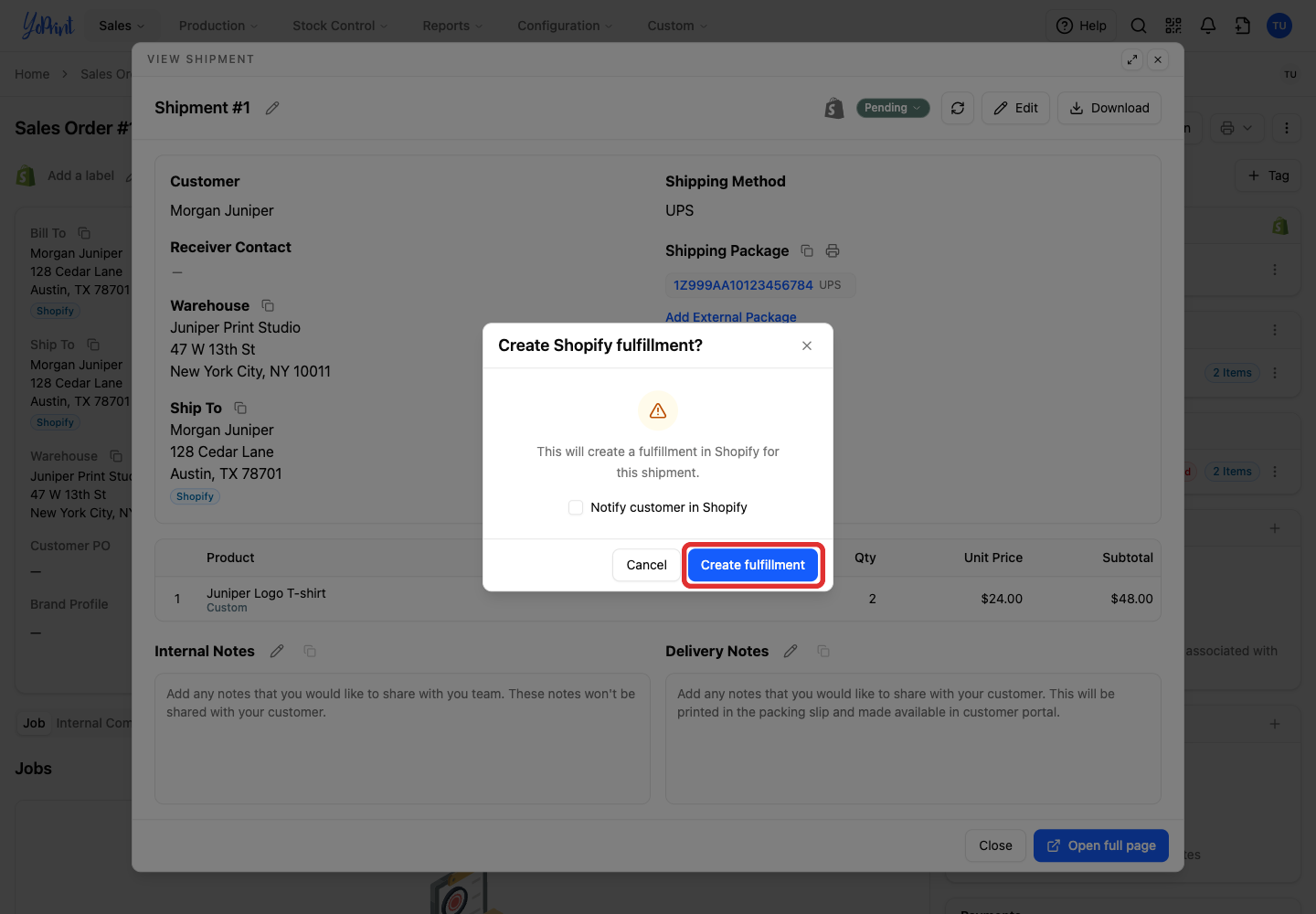Copy Bill To address on Sales Order

(84, 233)
